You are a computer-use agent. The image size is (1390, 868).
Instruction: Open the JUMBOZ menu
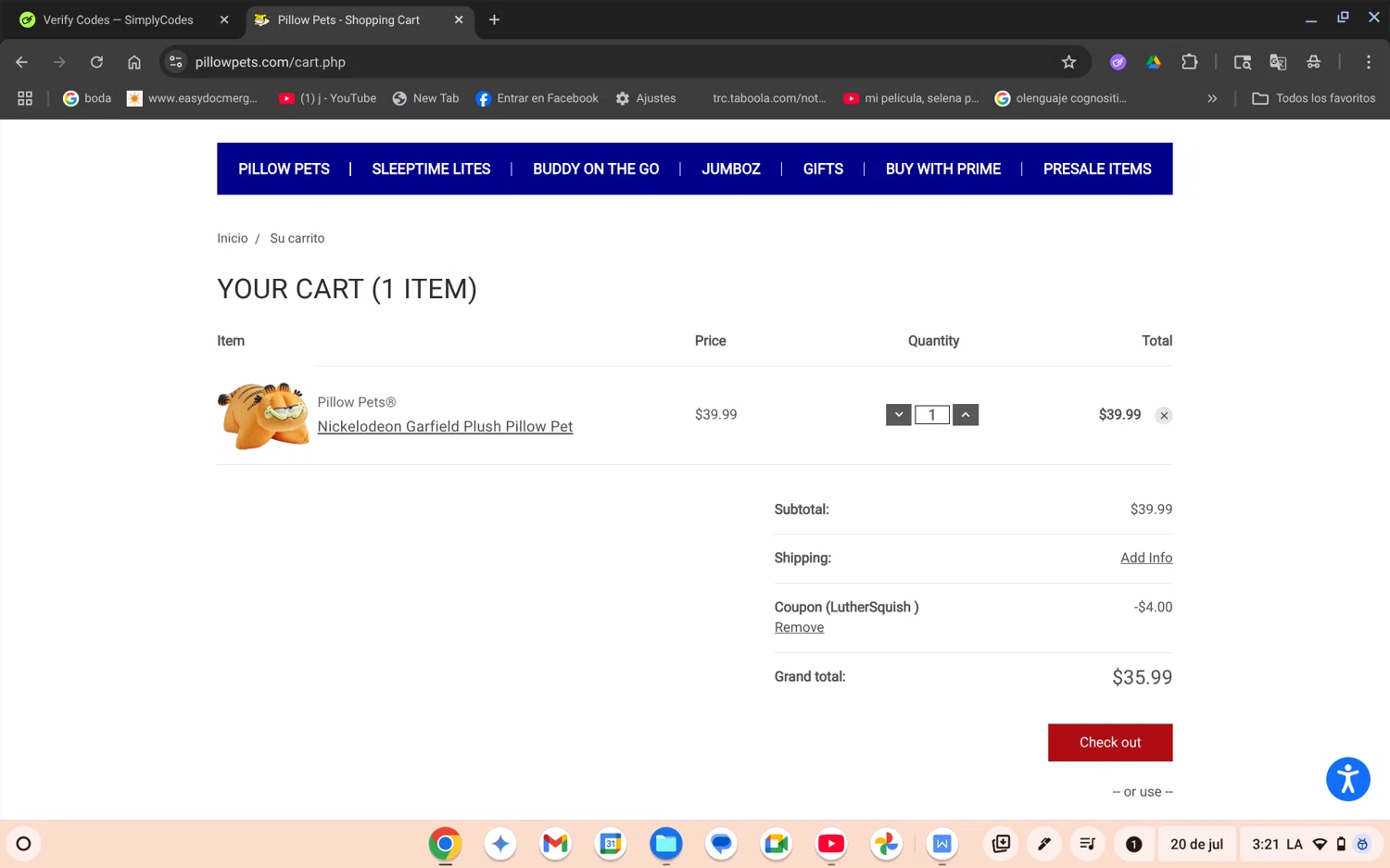(x=731, y=170)
